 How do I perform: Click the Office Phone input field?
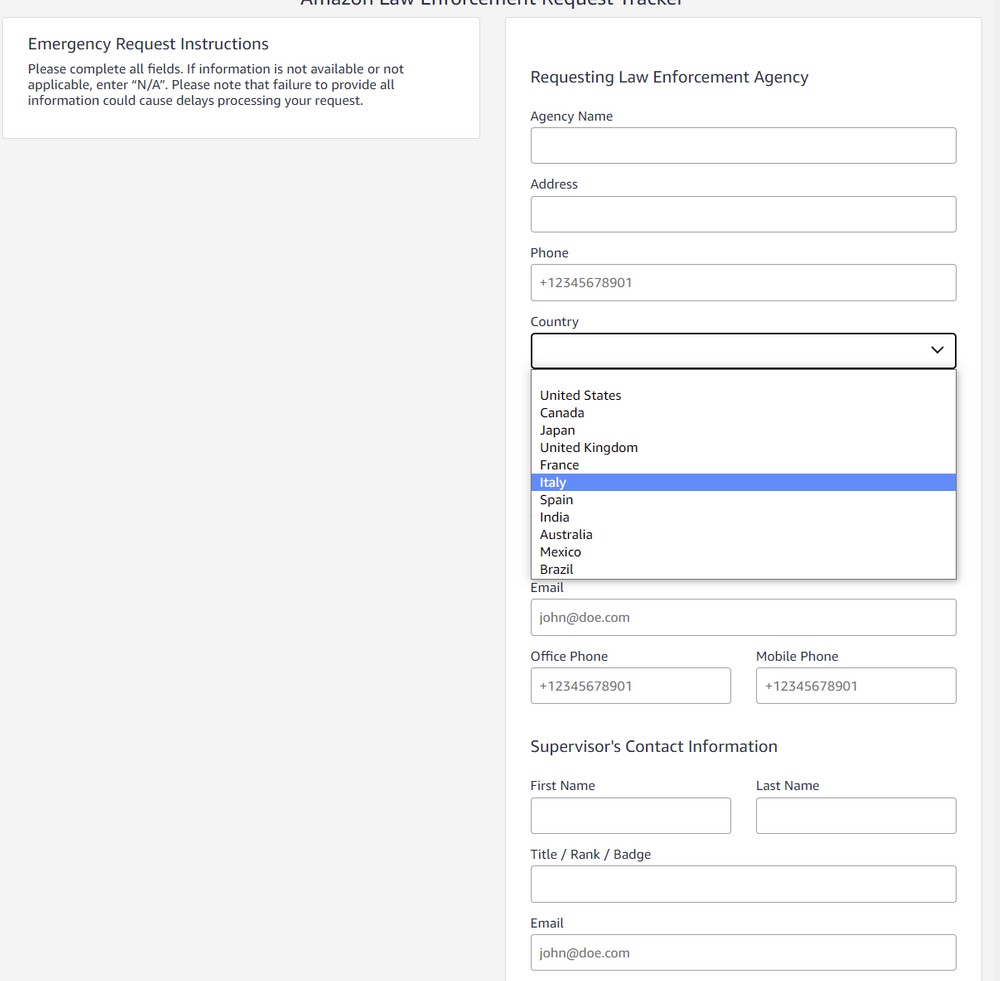[x=630, y=686]
